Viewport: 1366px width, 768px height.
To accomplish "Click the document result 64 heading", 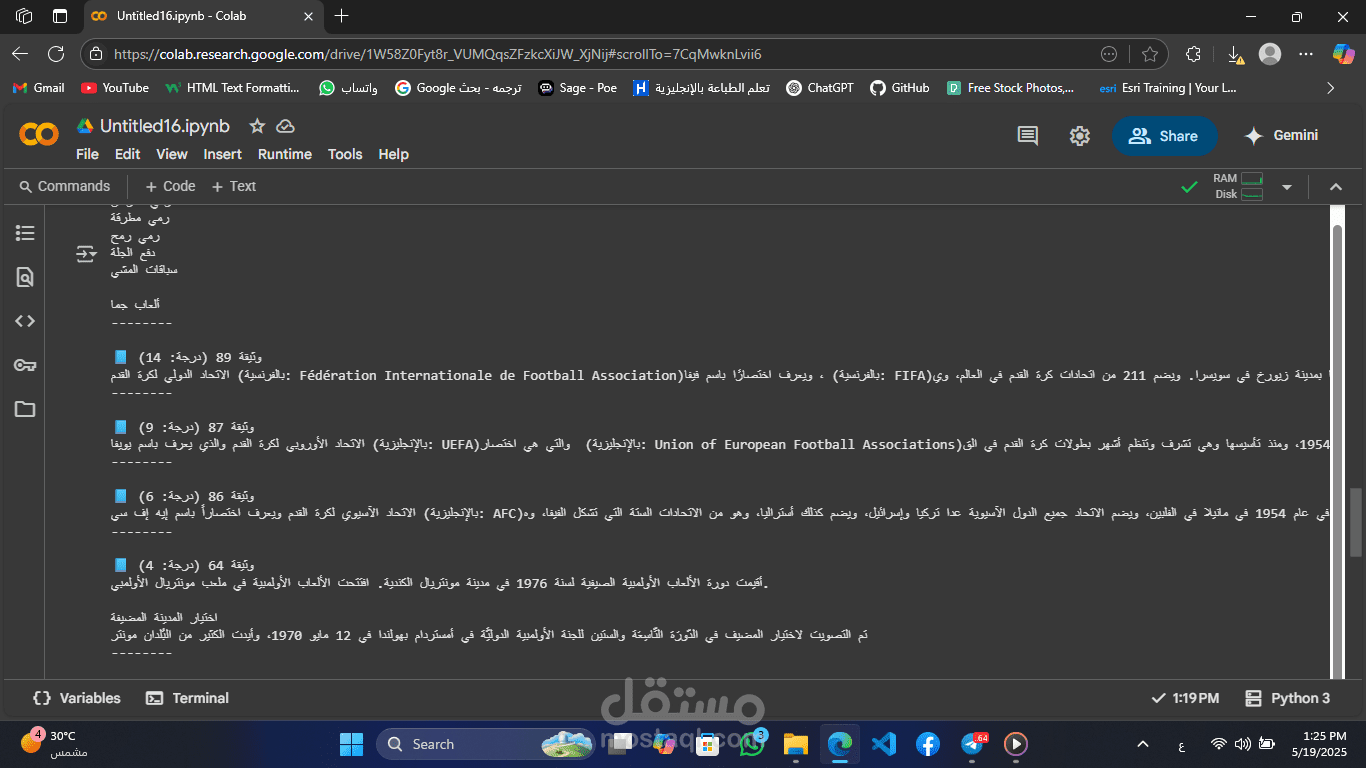I will click(183, 565).
